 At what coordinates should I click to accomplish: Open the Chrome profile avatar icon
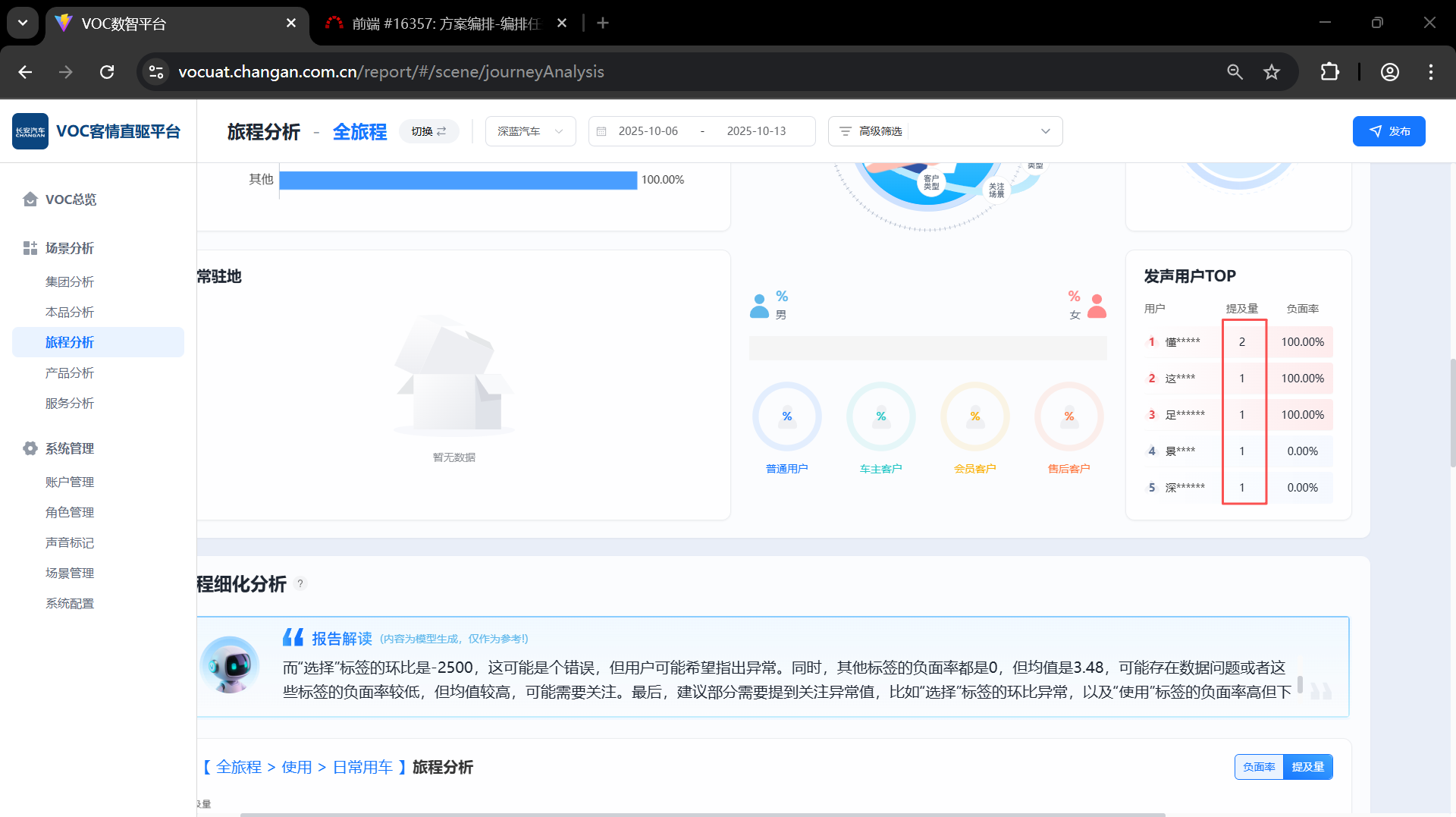(1389, 72)
